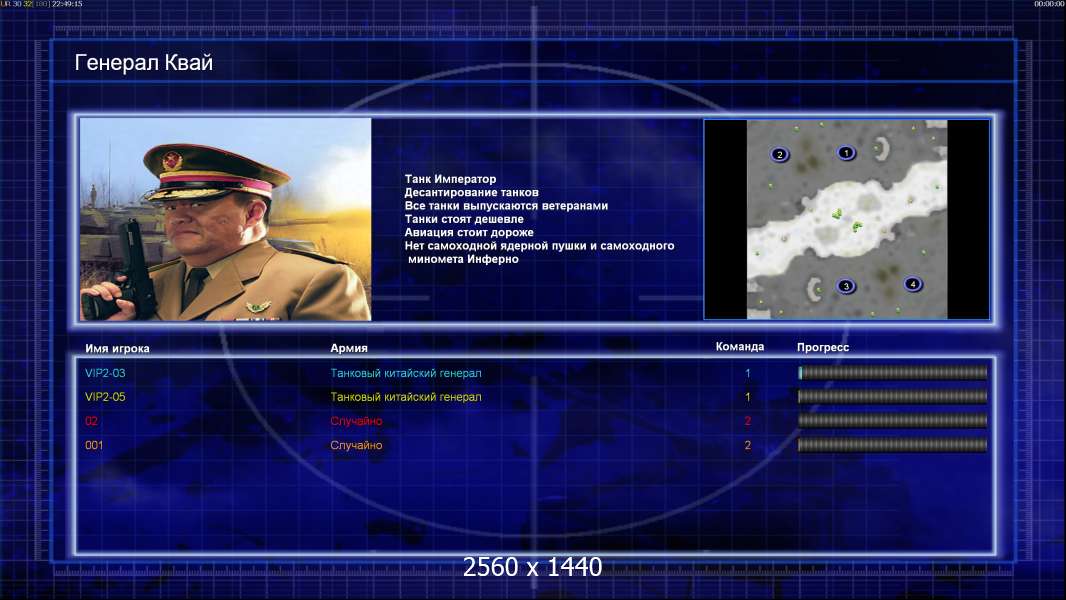Screen dimensions: 1066x600
Task: Click the 'Прогресс' column header
Action: click(x=823, y=347)
